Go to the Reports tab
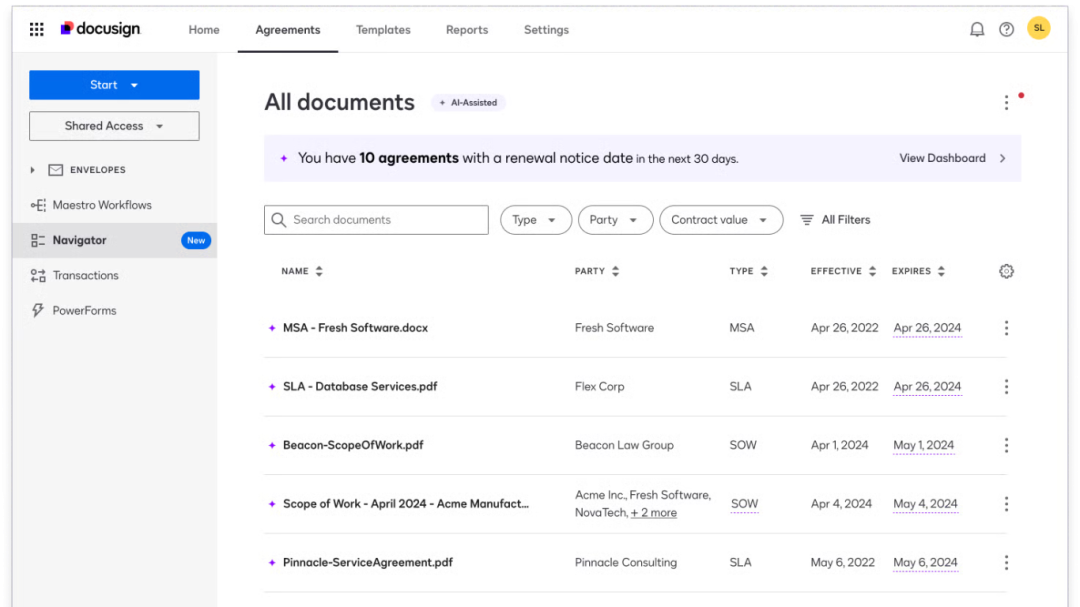Screen dimensions: 1080x607 point(467,30)
